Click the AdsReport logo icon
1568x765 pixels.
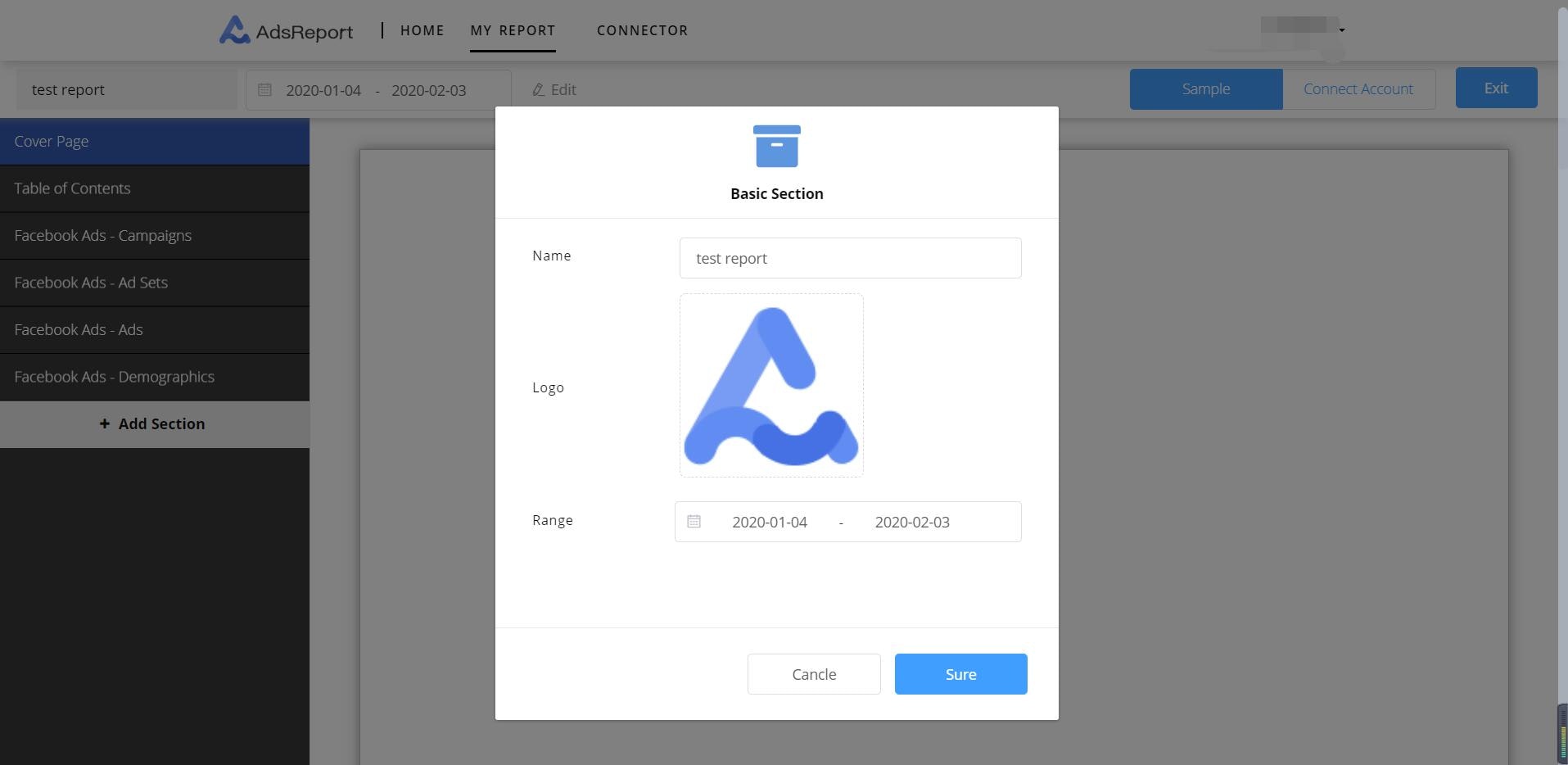coord(233,29)
